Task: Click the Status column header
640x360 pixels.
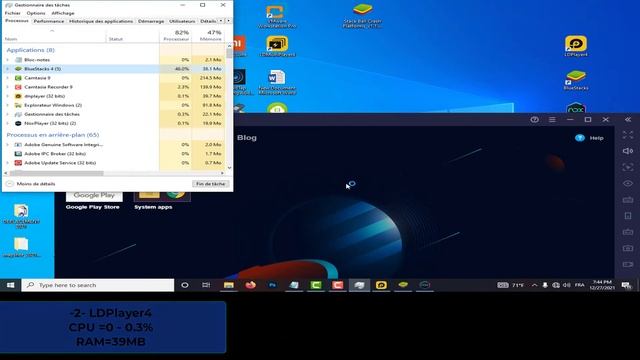Action: point(132,36)
